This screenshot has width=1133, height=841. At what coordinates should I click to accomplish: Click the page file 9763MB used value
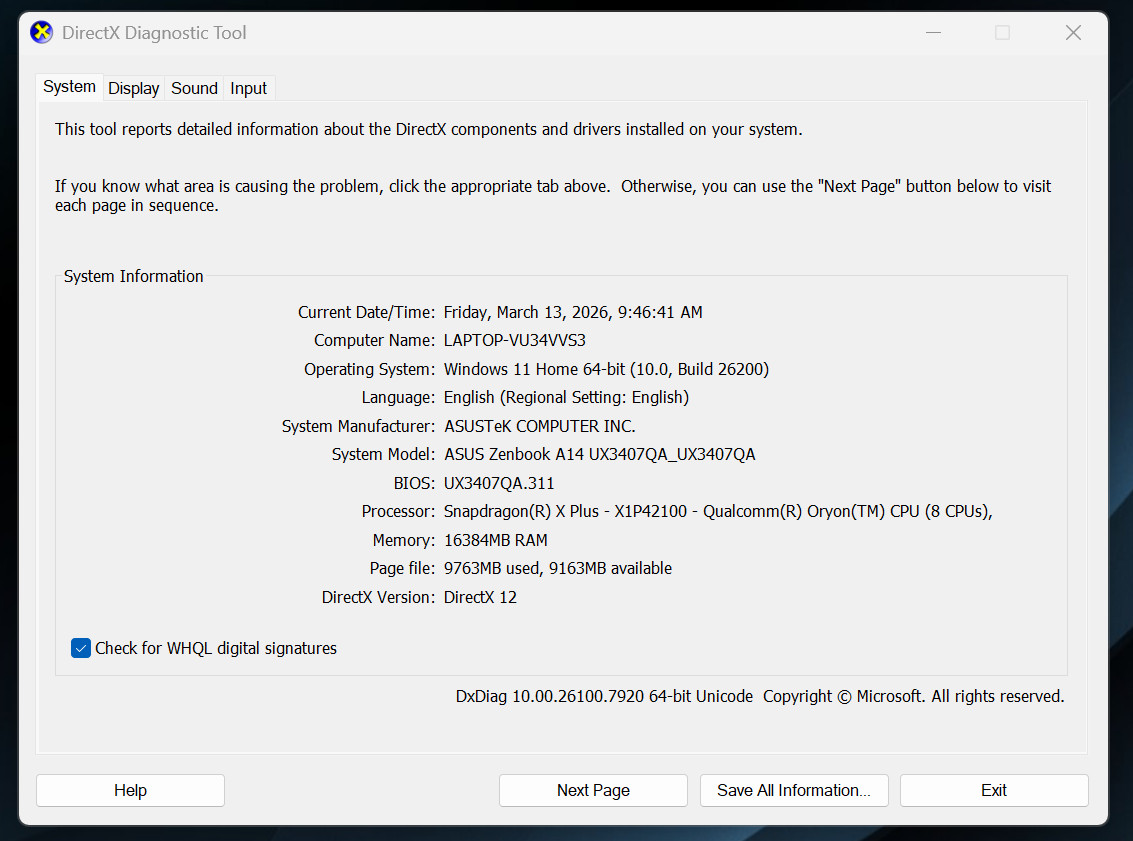558,569
